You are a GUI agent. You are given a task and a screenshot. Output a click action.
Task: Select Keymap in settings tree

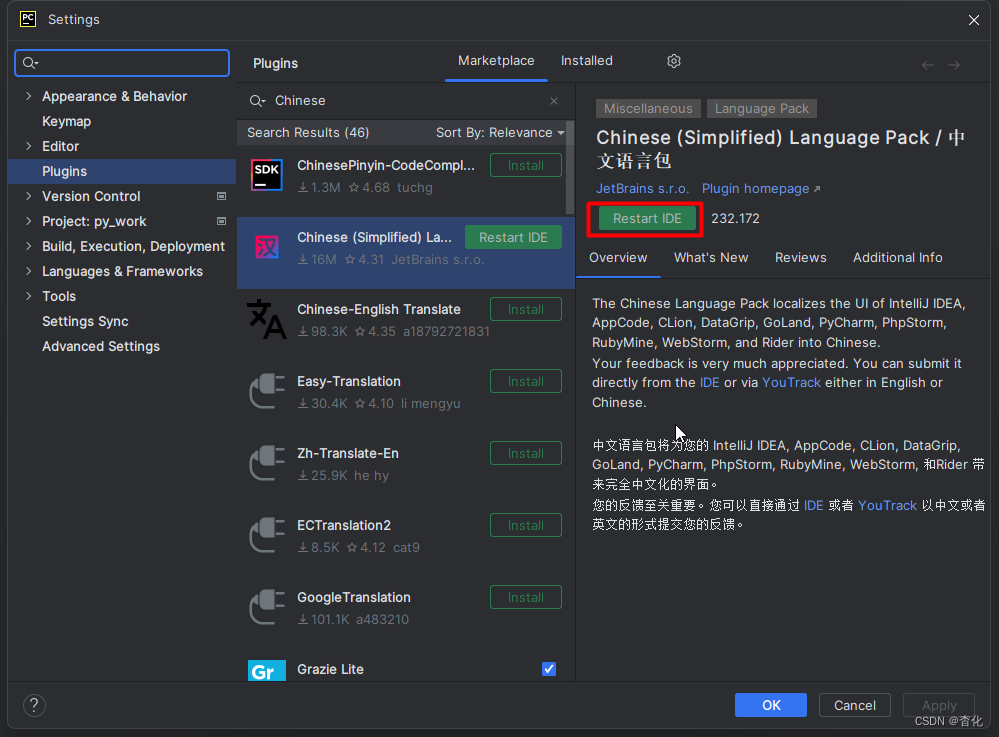point(66,121)
